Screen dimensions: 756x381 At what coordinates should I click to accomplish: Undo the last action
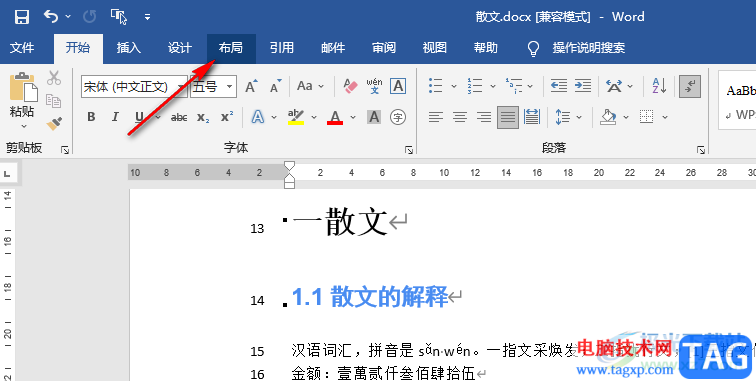click(51, 17)
